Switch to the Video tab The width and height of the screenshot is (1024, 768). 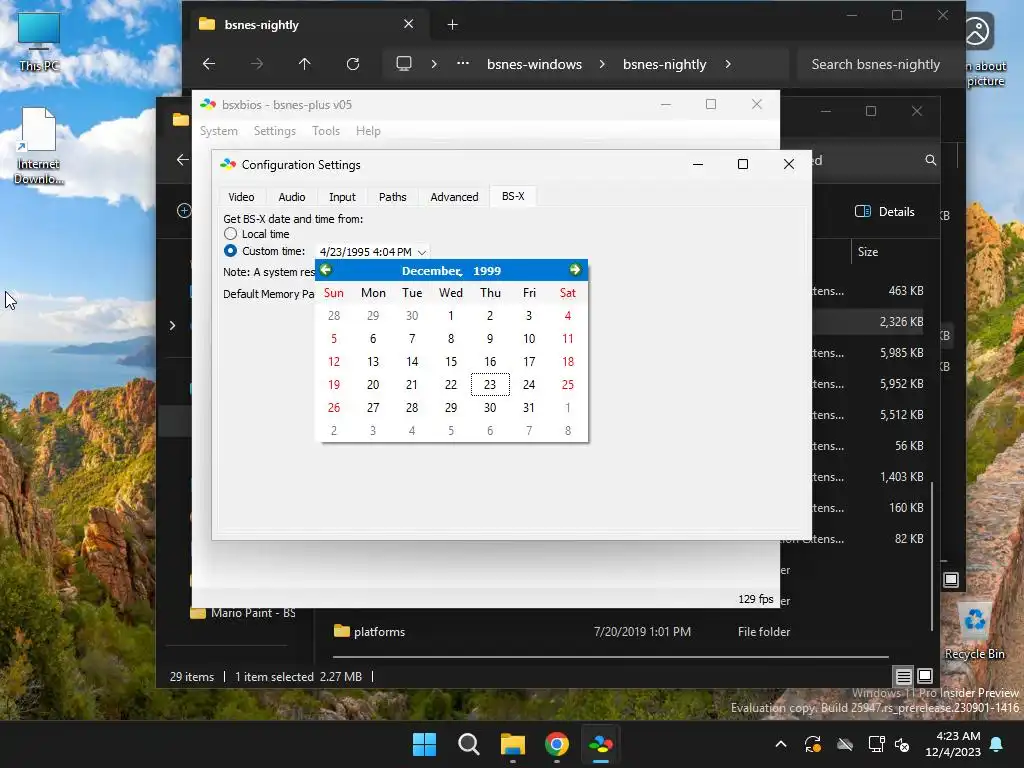click(241, 197)
